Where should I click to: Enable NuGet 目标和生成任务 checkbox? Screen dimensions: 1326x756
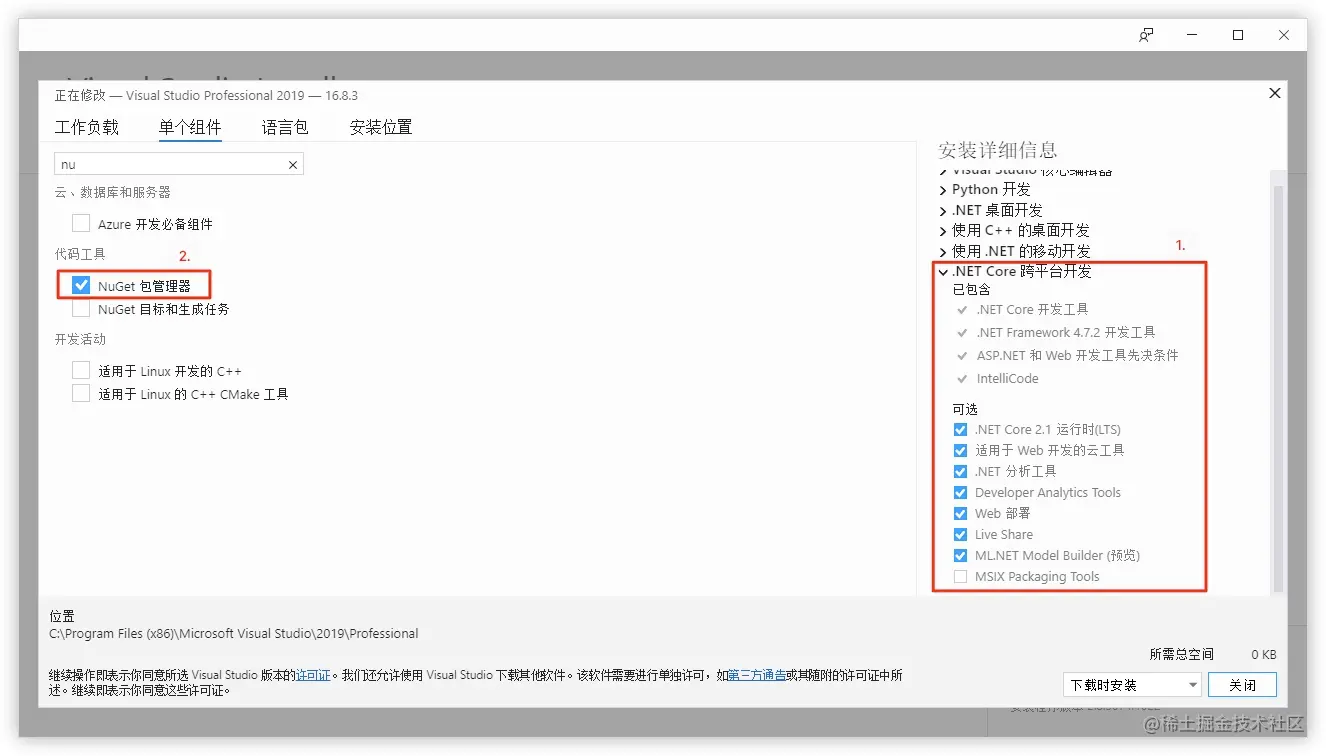[x=81, y=309]
